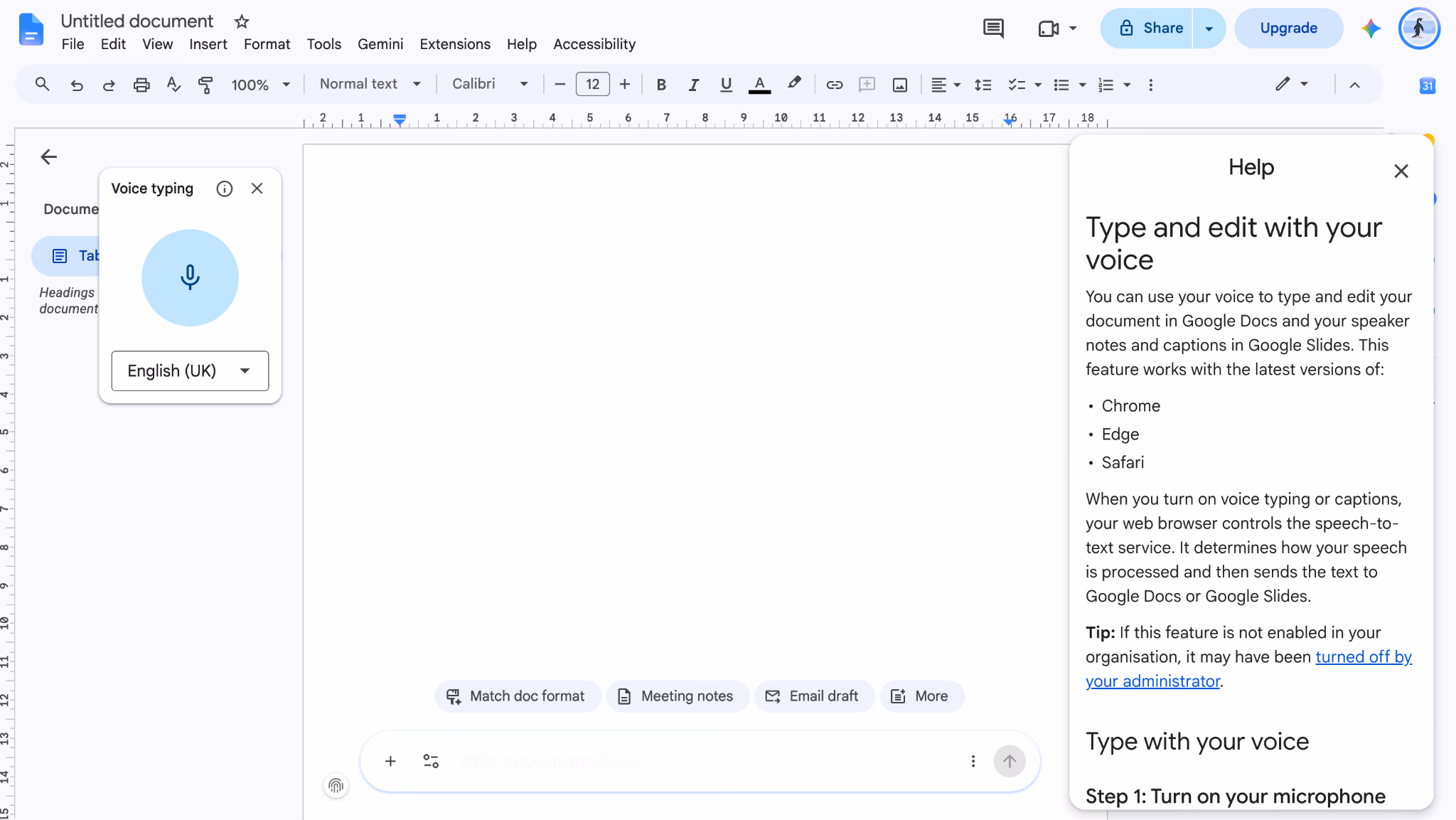The image size is (1456, 820).
Task: Click the voice typing info icon
Action: (x=225, y=188)
